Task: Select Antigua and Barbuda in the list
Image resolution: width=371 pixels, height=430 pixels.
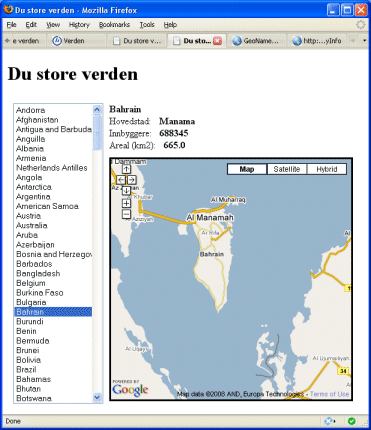Action: coord(53,129)
